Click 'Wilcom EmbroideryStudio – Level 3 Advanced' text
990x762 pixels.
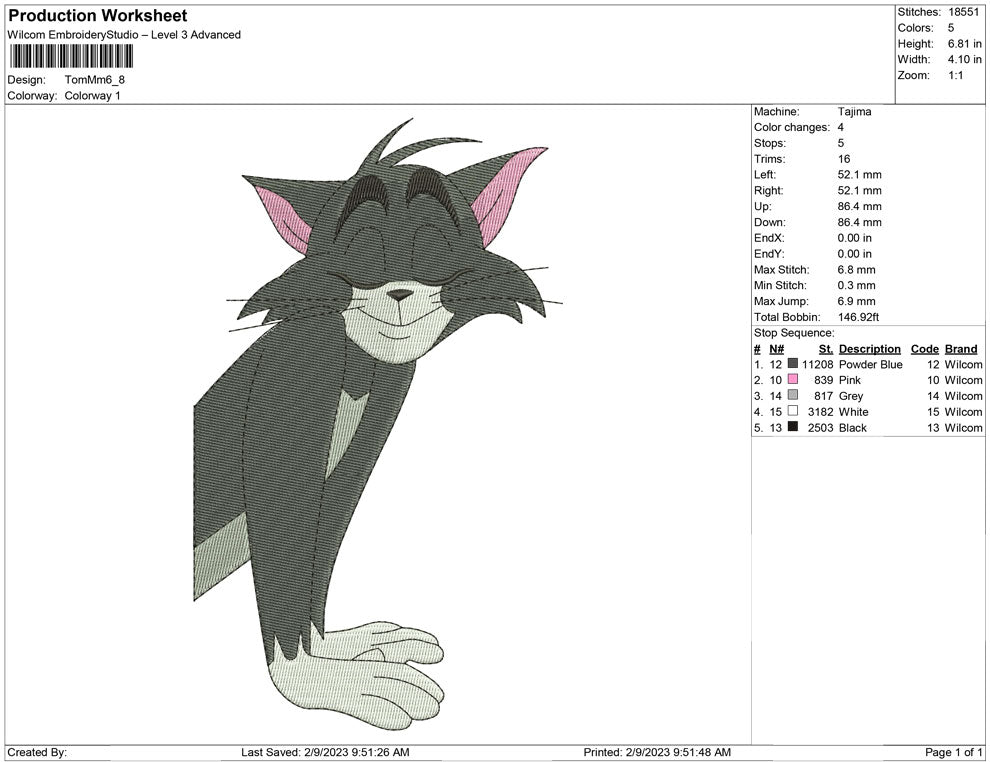tap(124, 35)
